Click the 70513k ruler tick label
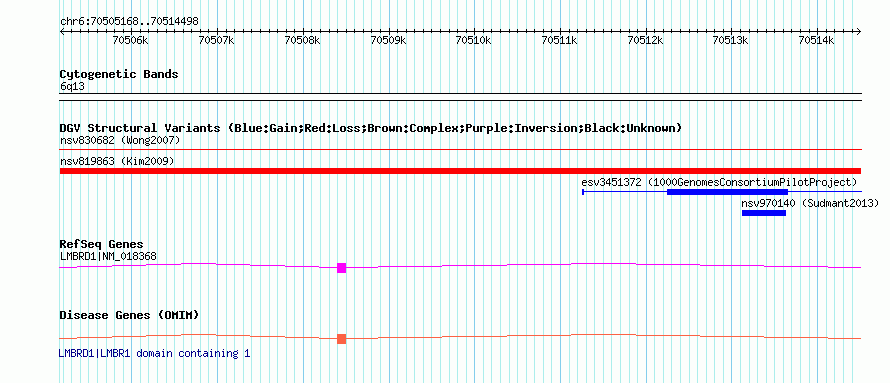 click(x=731, y=40)
